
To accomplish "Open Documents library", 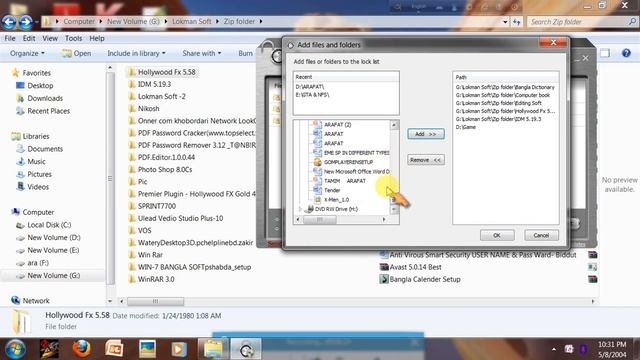I will tap(45, 149).
